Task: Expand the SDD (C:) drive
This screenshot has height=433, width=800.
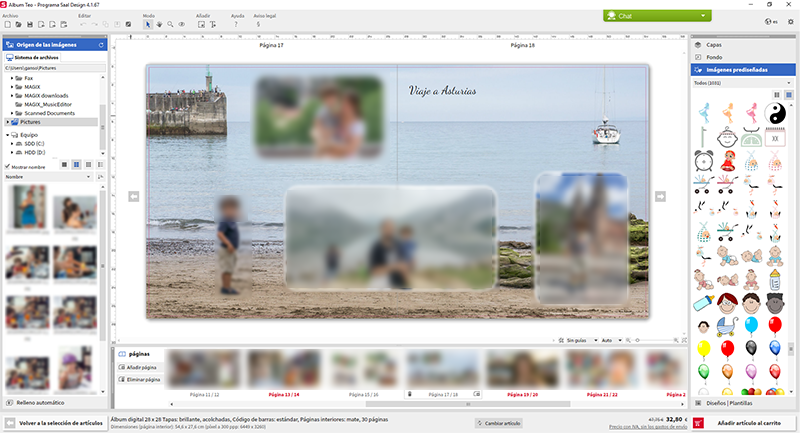Action: click(x=12, y=144)
